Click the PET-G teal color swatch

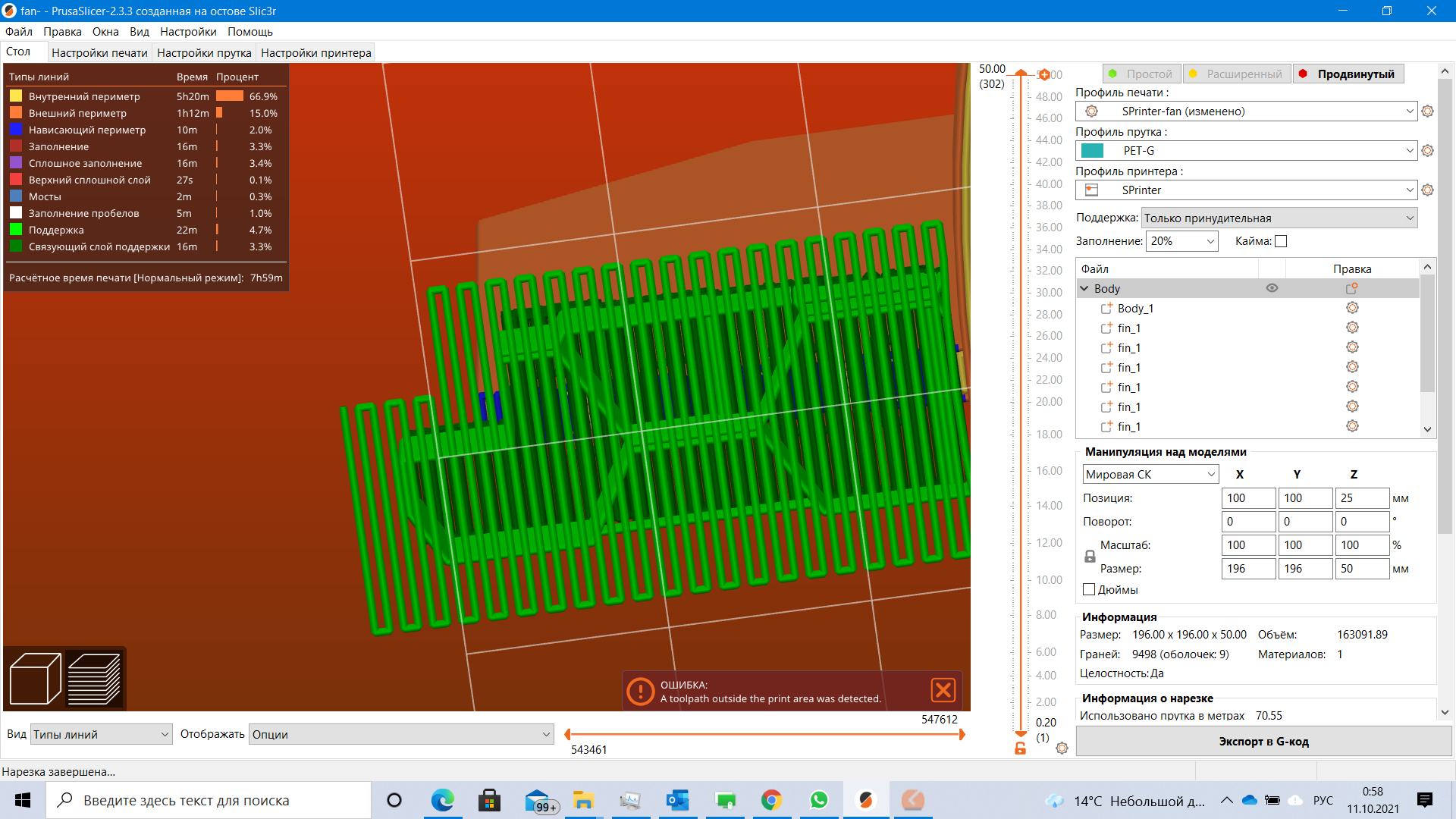coord(1092,151)
